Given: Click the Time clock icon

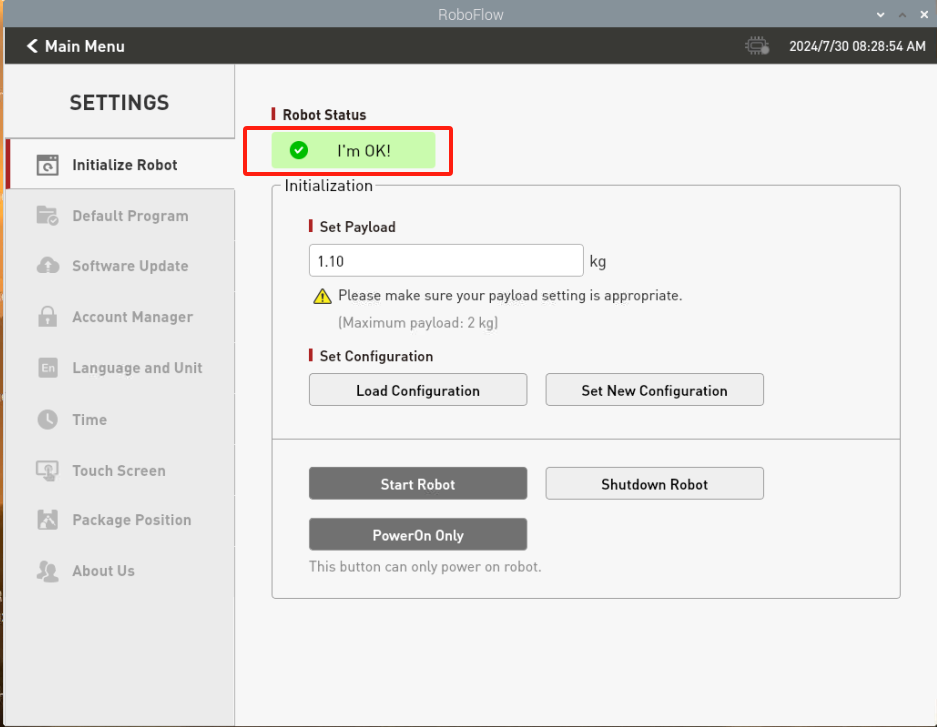Looking at the screenshot, I should coord(47,420).
